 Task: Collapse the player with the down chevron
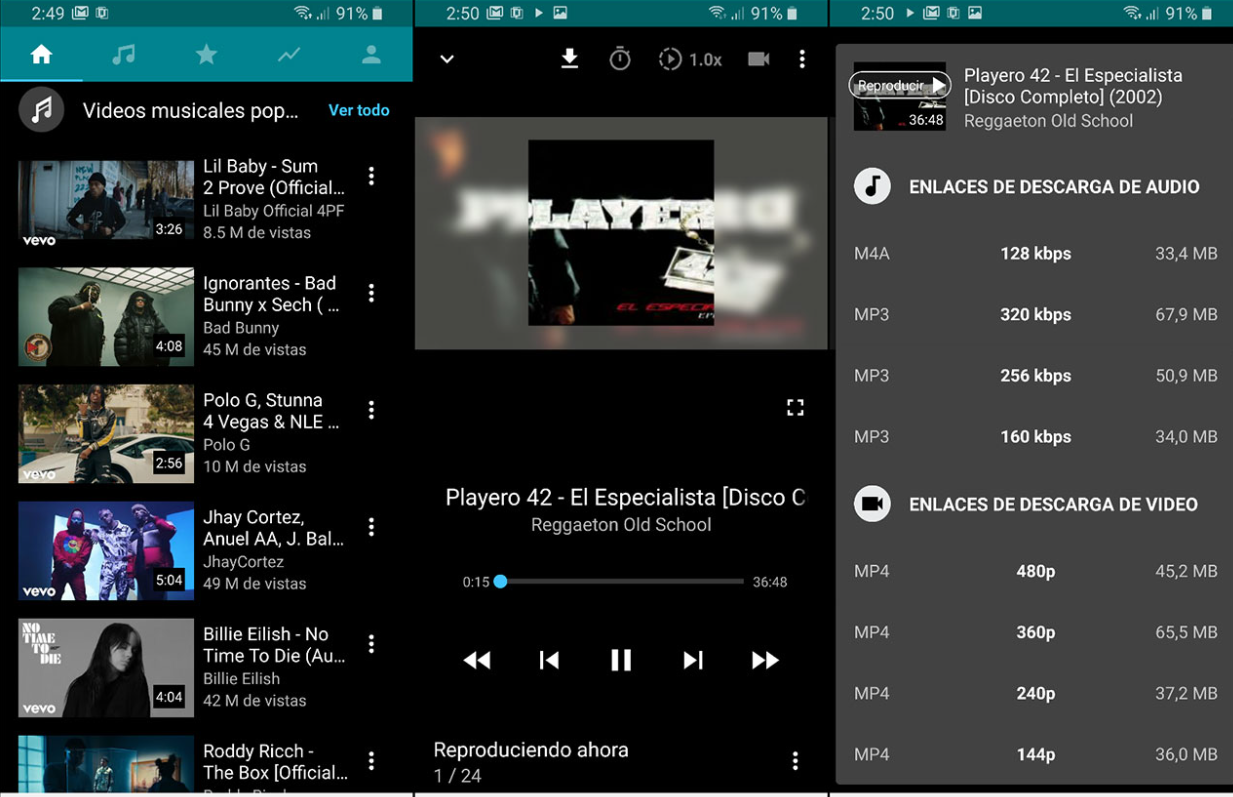[447, 59]
